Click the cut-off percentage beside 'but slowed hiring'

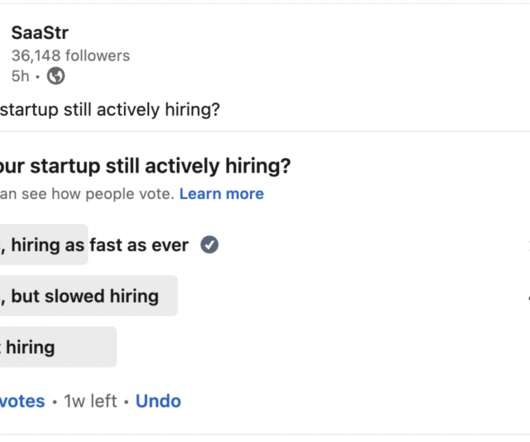pos(529,298)
